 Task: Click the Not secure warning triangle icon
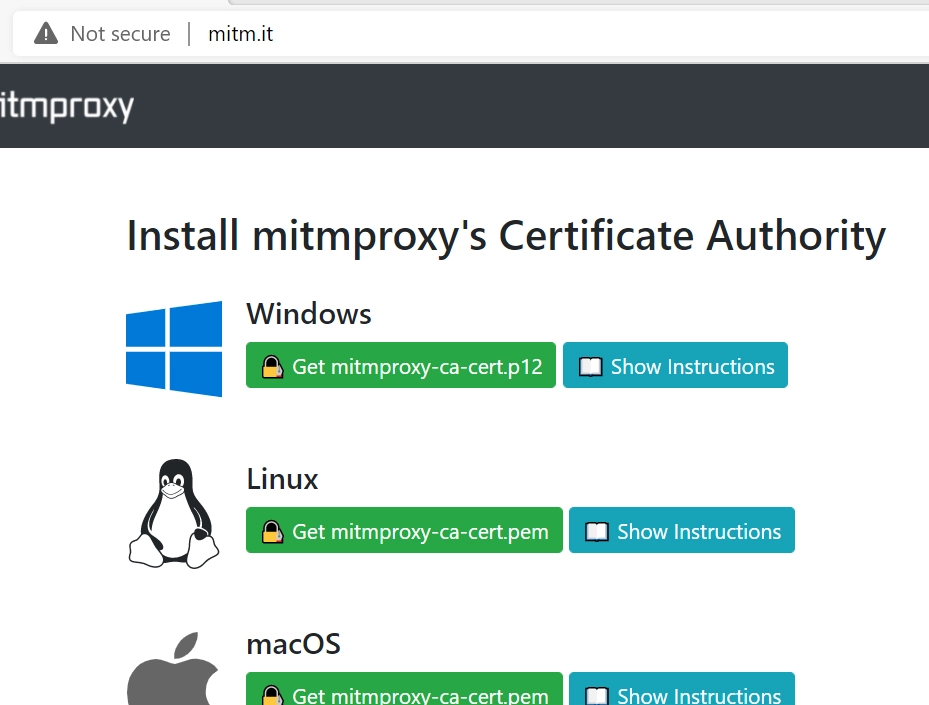point(45,33)
